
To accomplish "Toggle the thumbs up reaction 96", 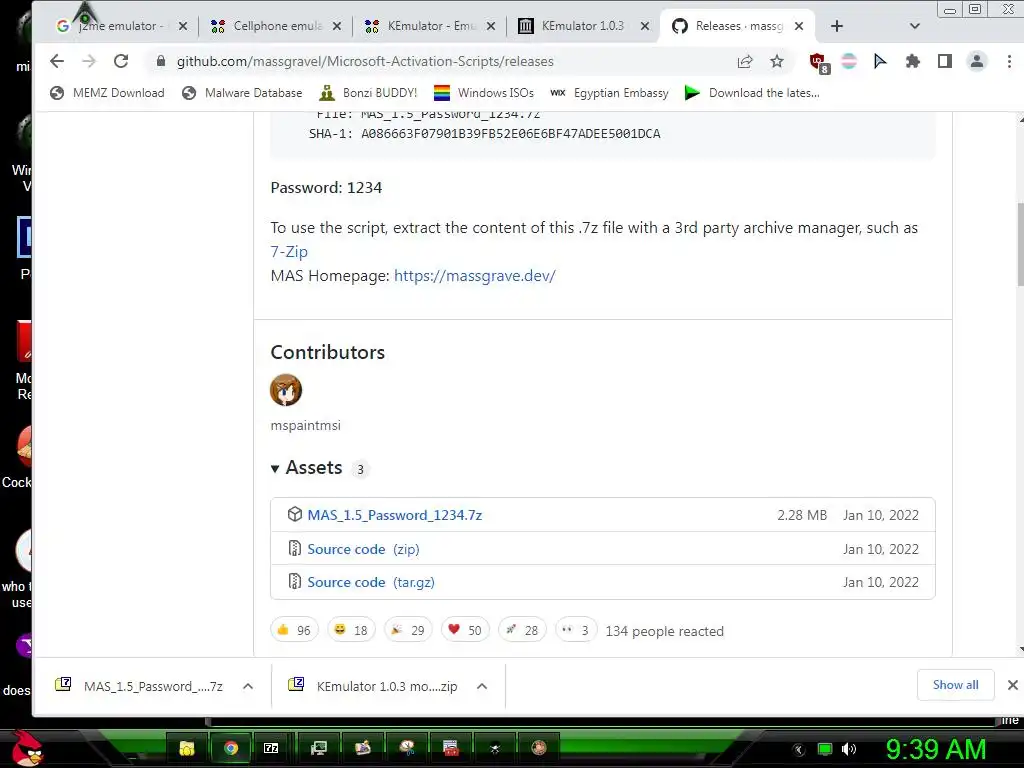I will click(294, 630).
